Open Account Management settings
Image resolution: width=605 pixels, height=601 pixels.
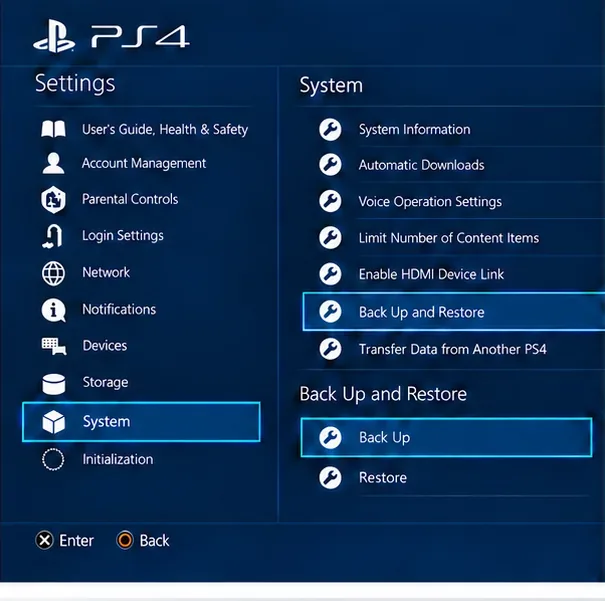(x=144, y=164)
